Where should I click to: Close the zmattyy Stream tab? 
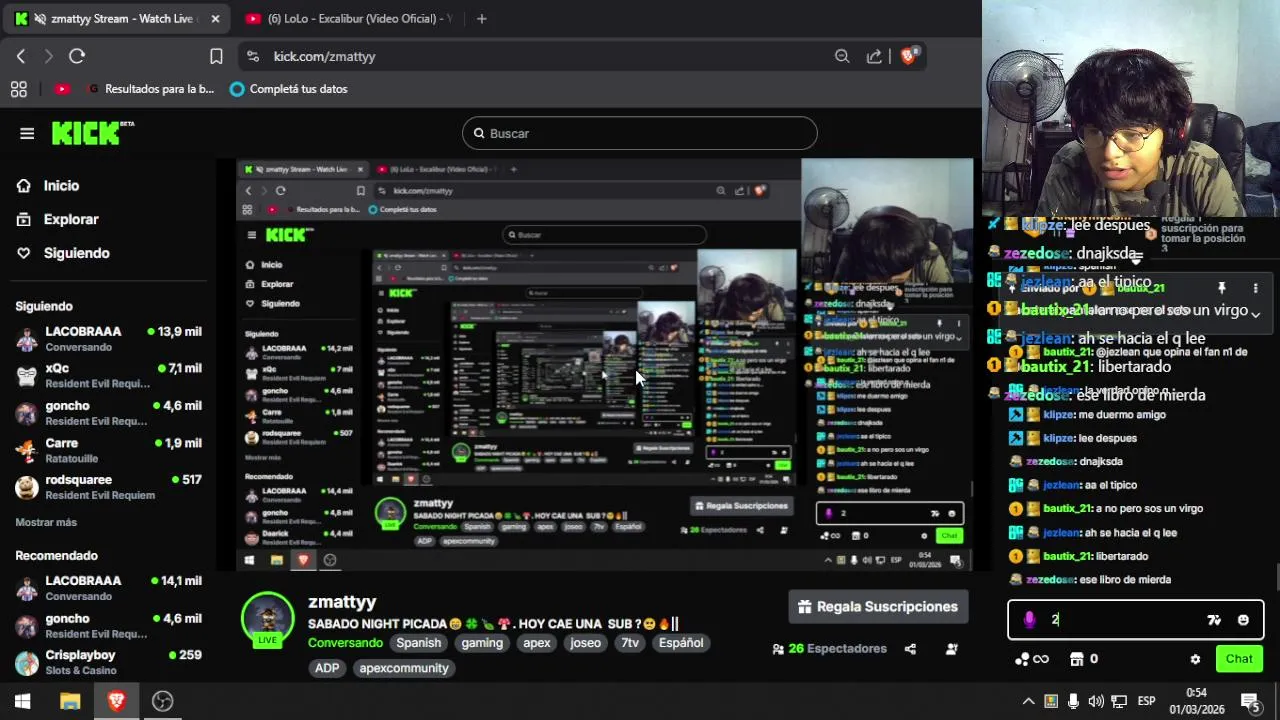tap(214, 19)
